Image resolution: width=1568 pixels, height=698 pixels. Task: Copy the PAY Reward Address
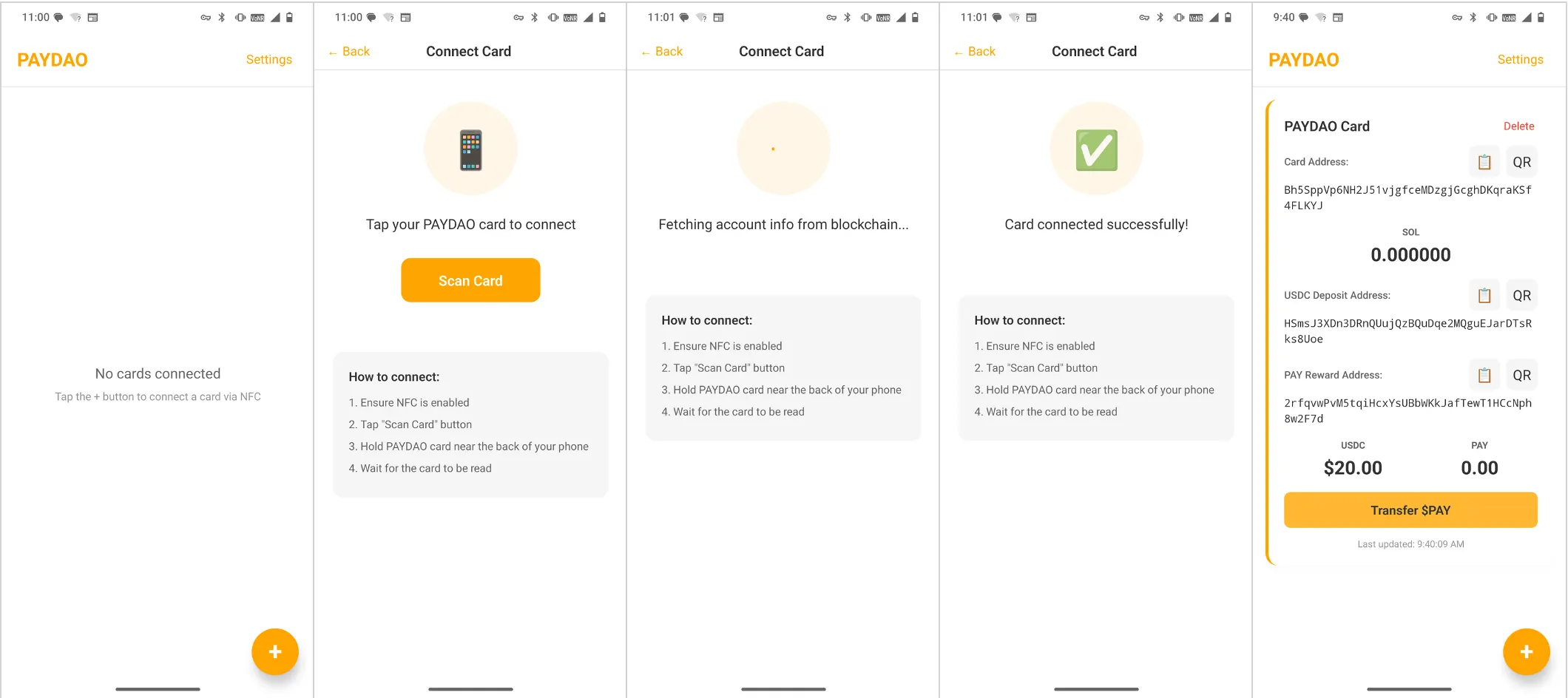[1484, 375]
